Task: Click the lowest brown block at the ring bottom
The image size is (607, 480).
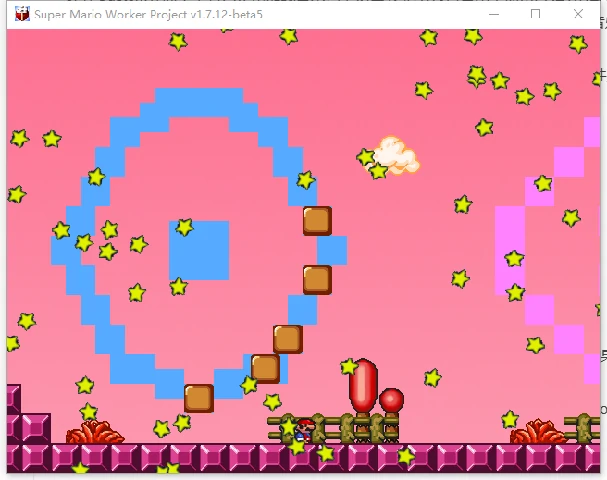Action: tap(199, 398)
